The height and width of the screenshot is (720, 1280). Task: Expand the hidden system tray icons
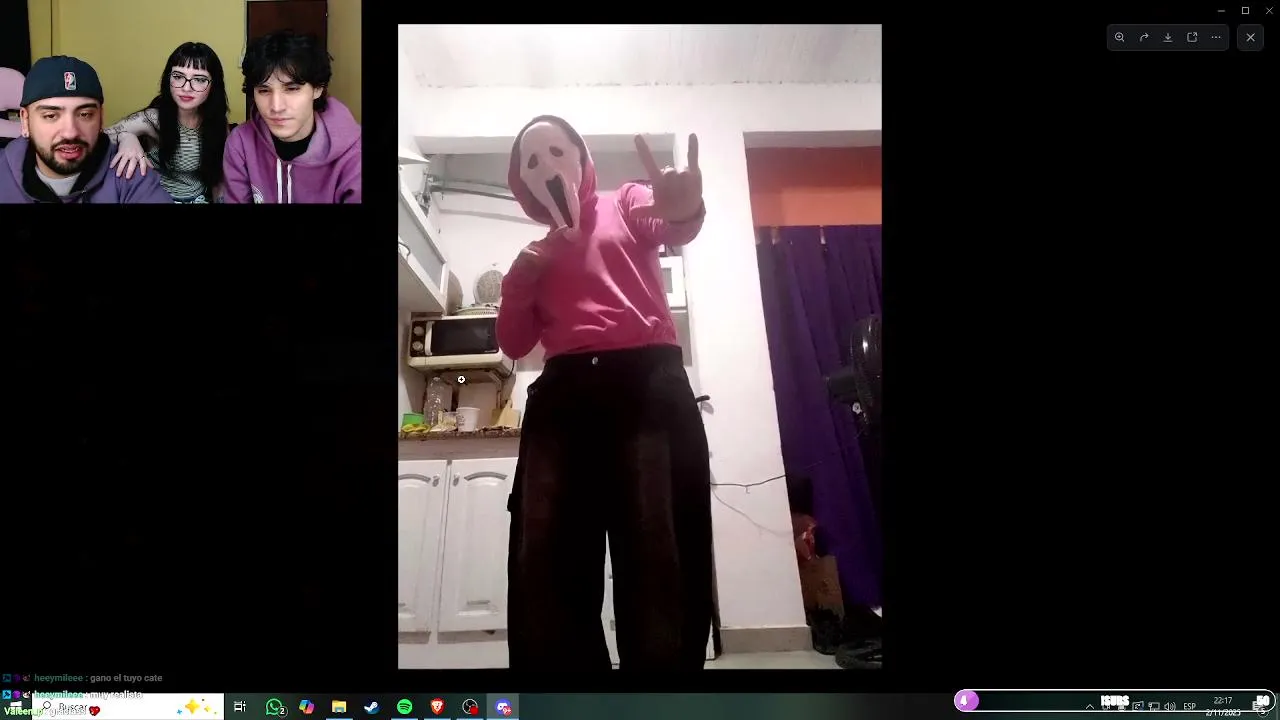(1090, 707)
